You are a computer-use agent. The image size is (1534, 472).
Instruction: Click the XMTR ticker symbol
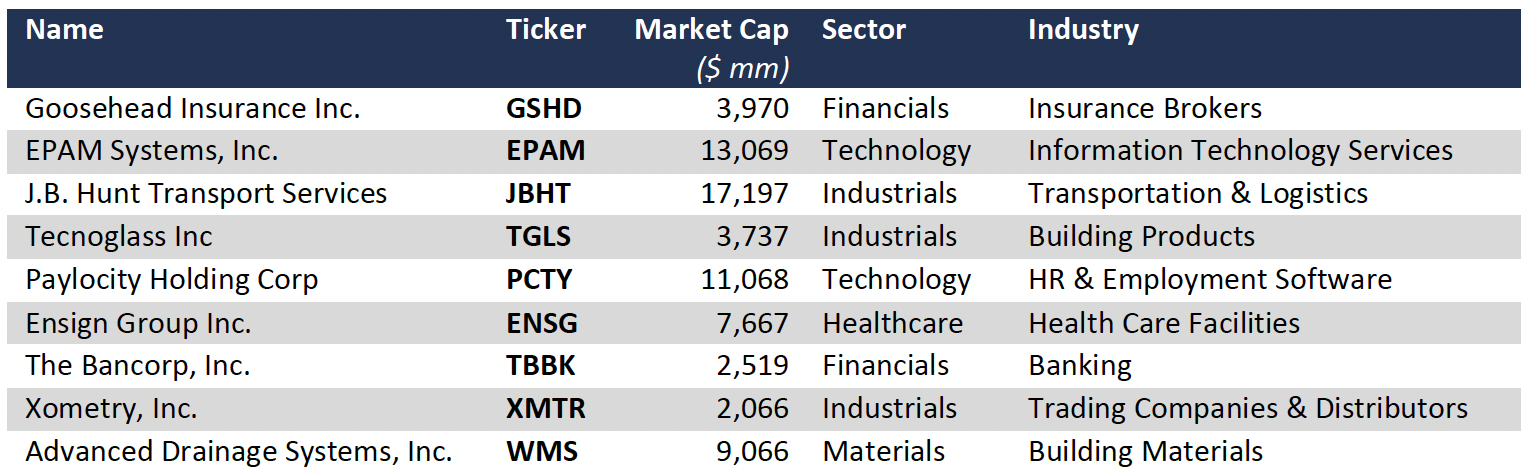546,409
